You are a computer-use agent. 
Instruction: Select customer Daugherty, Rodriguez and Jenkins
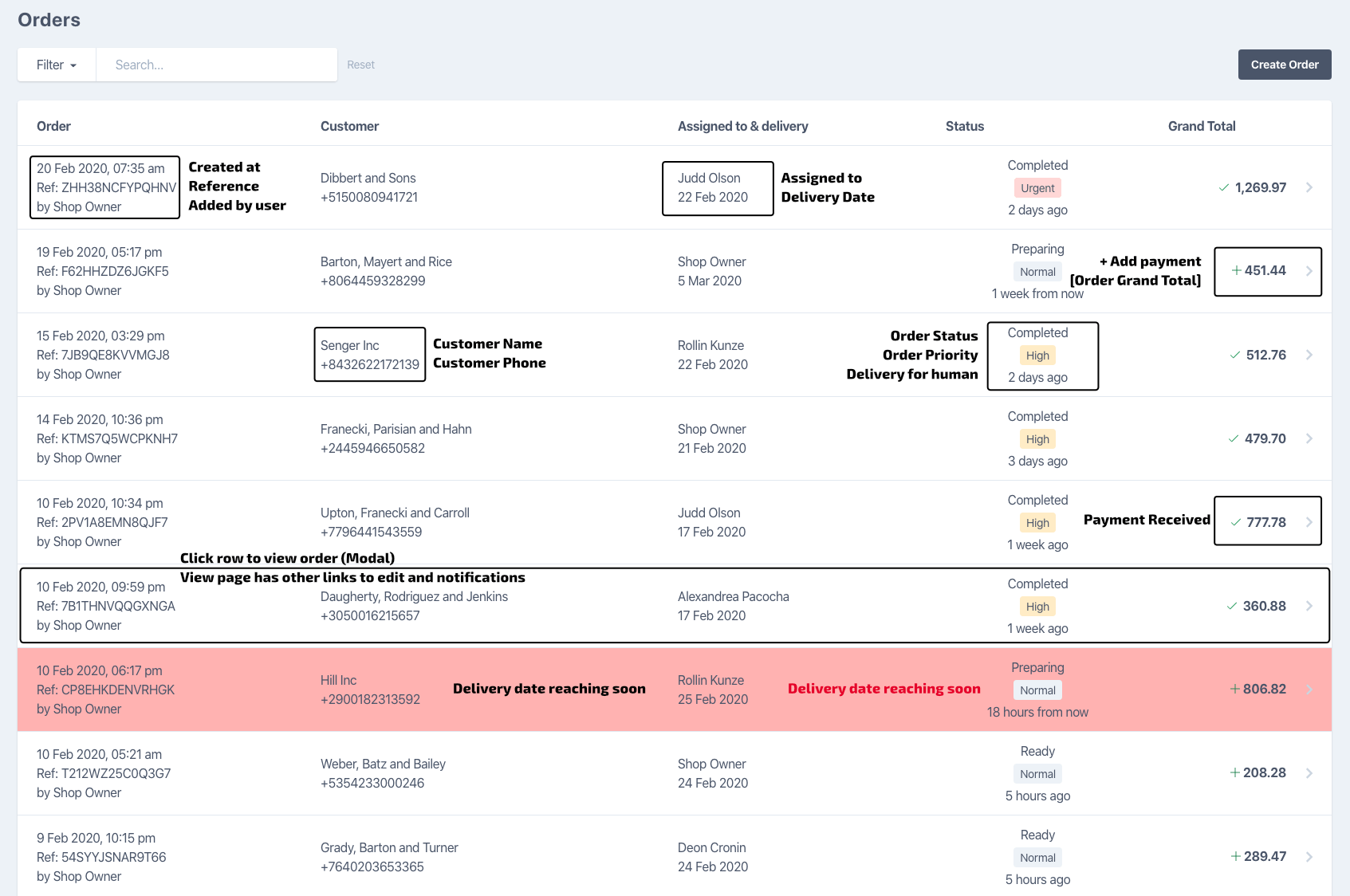tap(414, 596)
